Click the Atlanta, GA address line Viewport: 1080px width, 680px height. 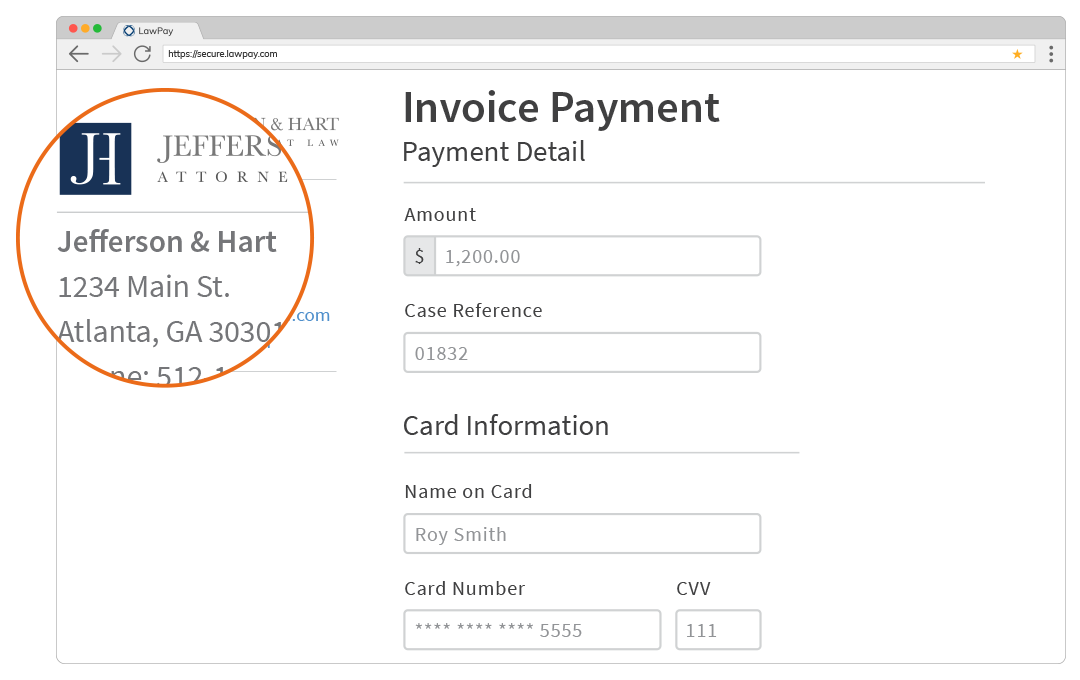pos(171,332)
